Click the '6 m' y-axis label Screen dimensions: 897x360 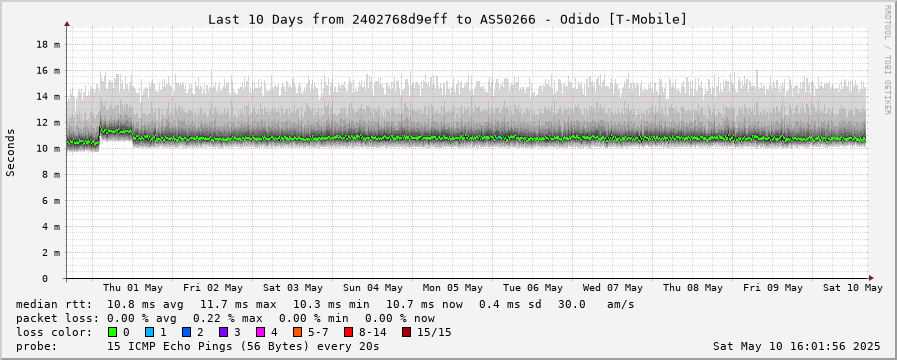pyautogui.click(x=51, y=201)
